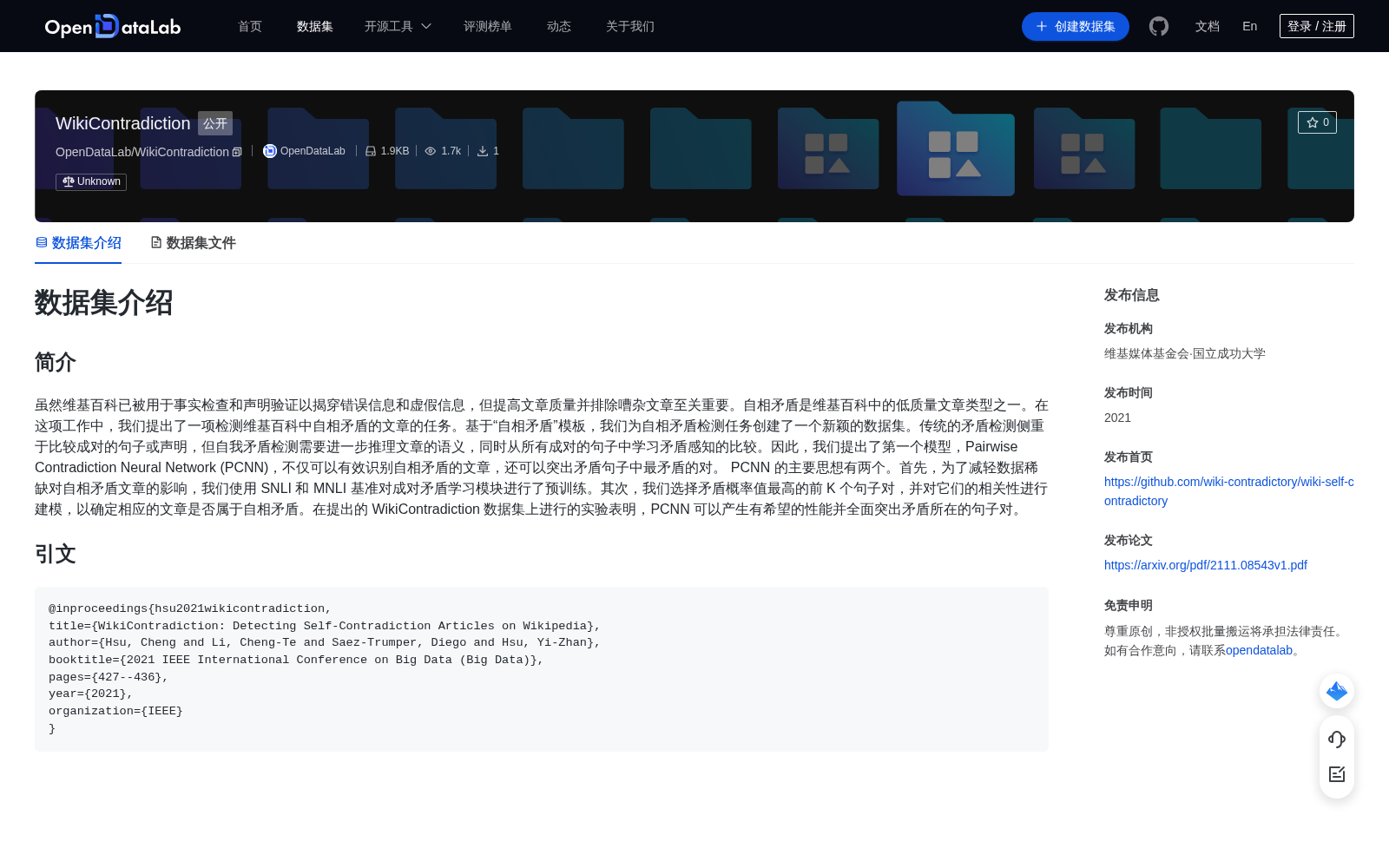This screenshot has width=1389, height=868.
Task: Click the BibTeX citation code block
Action: click(542, 669)
